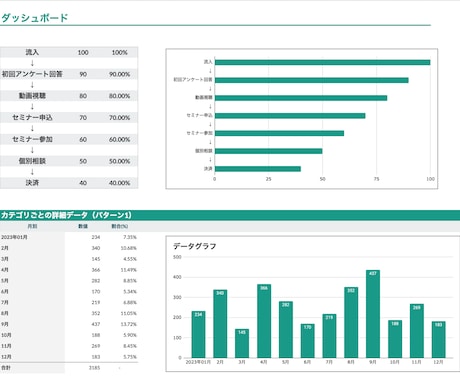Click value 145 in table 3月 row
The width and height of the screenshot is (460, 380).
pyautogui.click(x=96, y=259)
